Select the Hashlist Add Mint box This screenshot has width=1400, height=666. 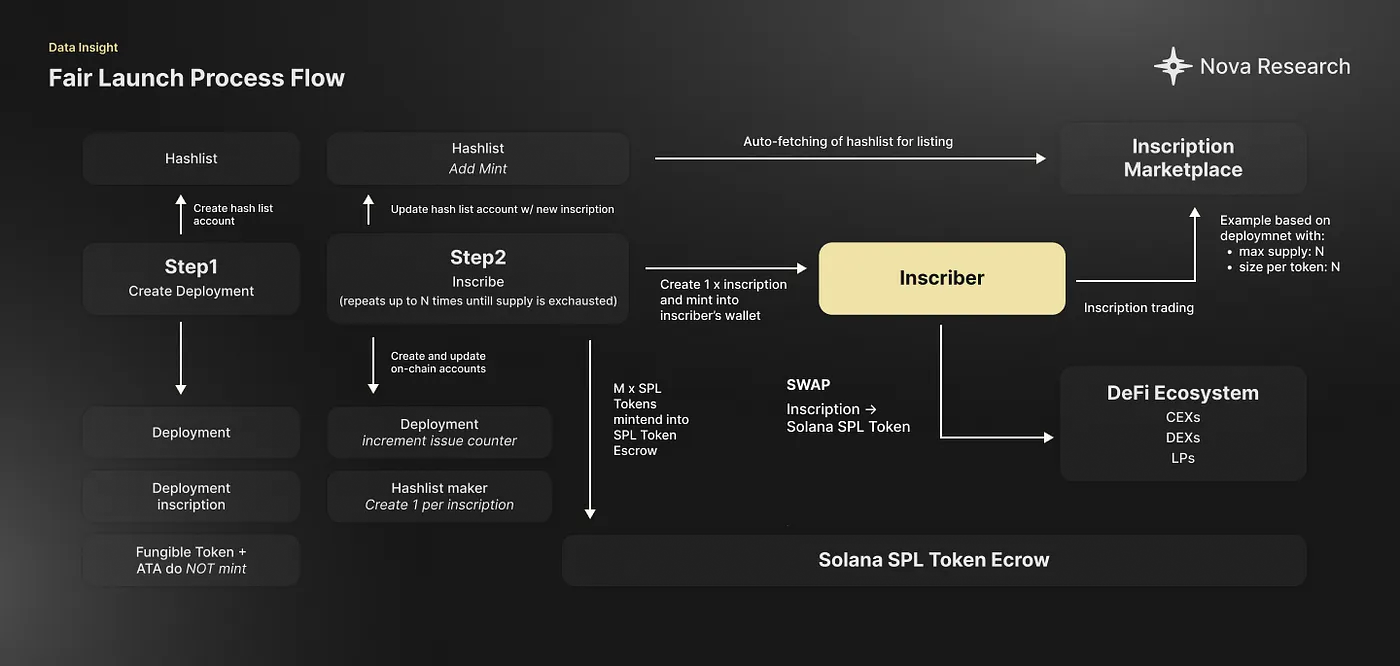pos(478,158)
